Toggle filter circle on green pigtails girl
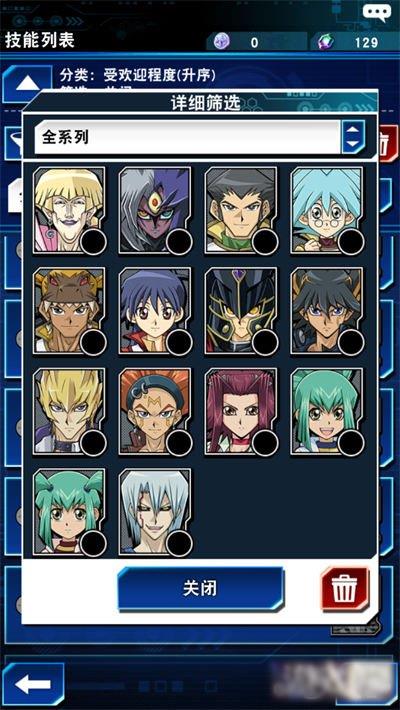The image size is (400, 710). tap(93, 543)
